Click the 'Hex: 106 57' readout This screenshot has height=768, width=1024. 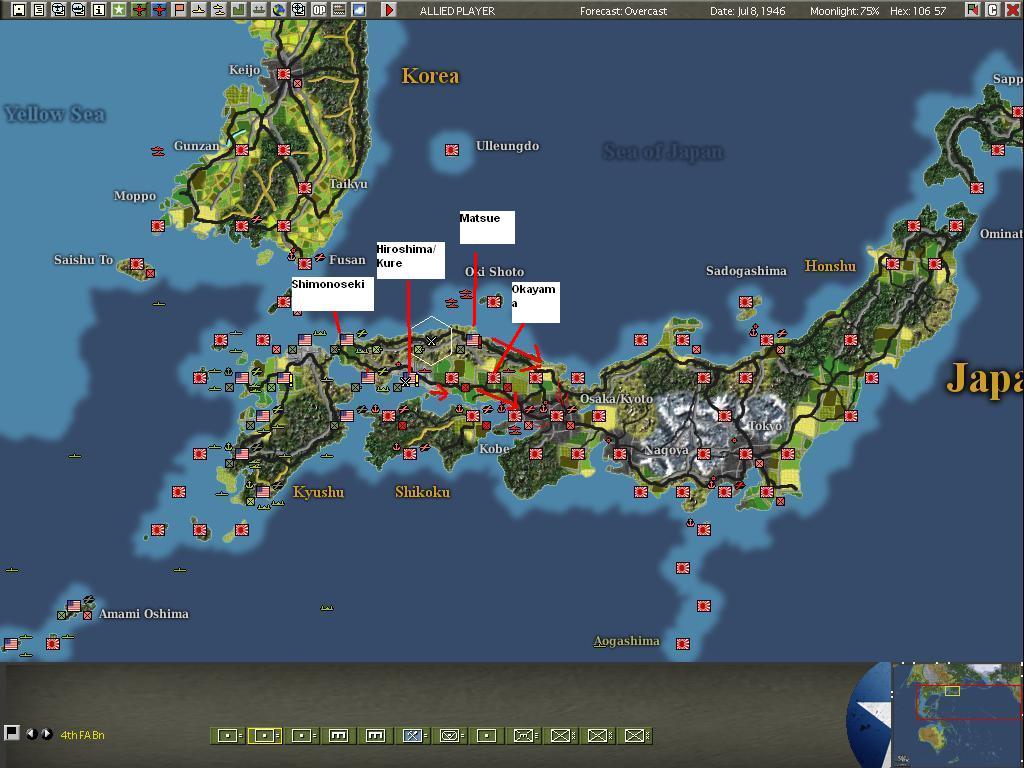click(x=918, y=10)
